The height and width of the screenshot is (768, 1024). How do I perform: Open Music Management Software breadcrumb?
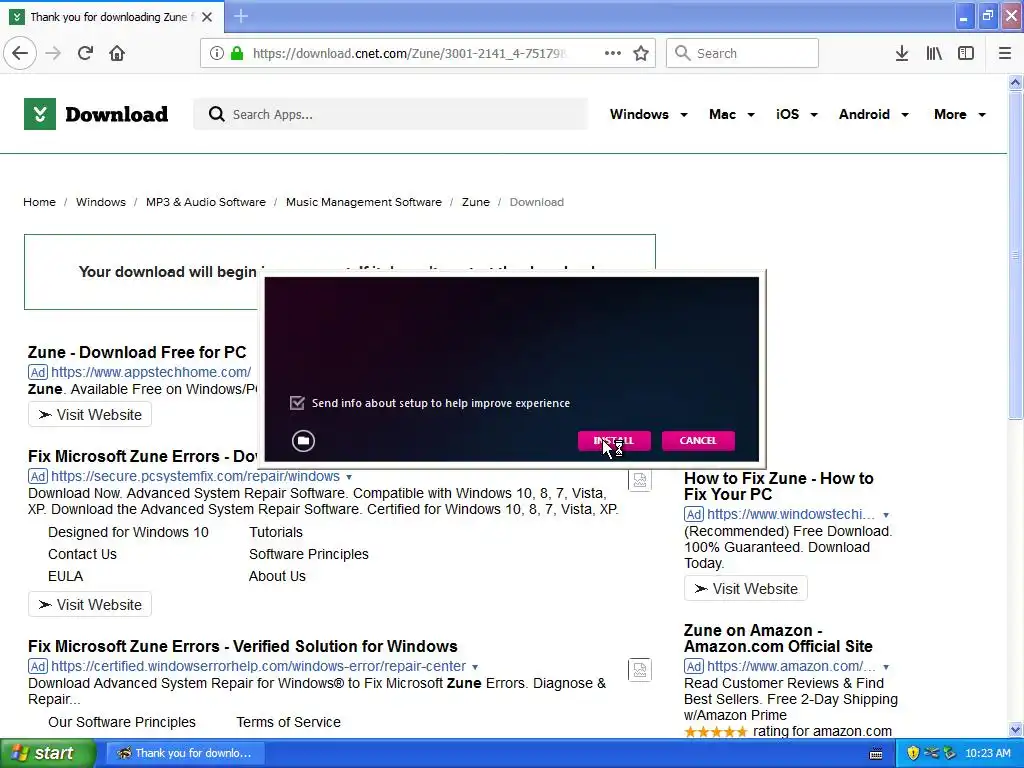pyautogui.click(x=364, y=202)
